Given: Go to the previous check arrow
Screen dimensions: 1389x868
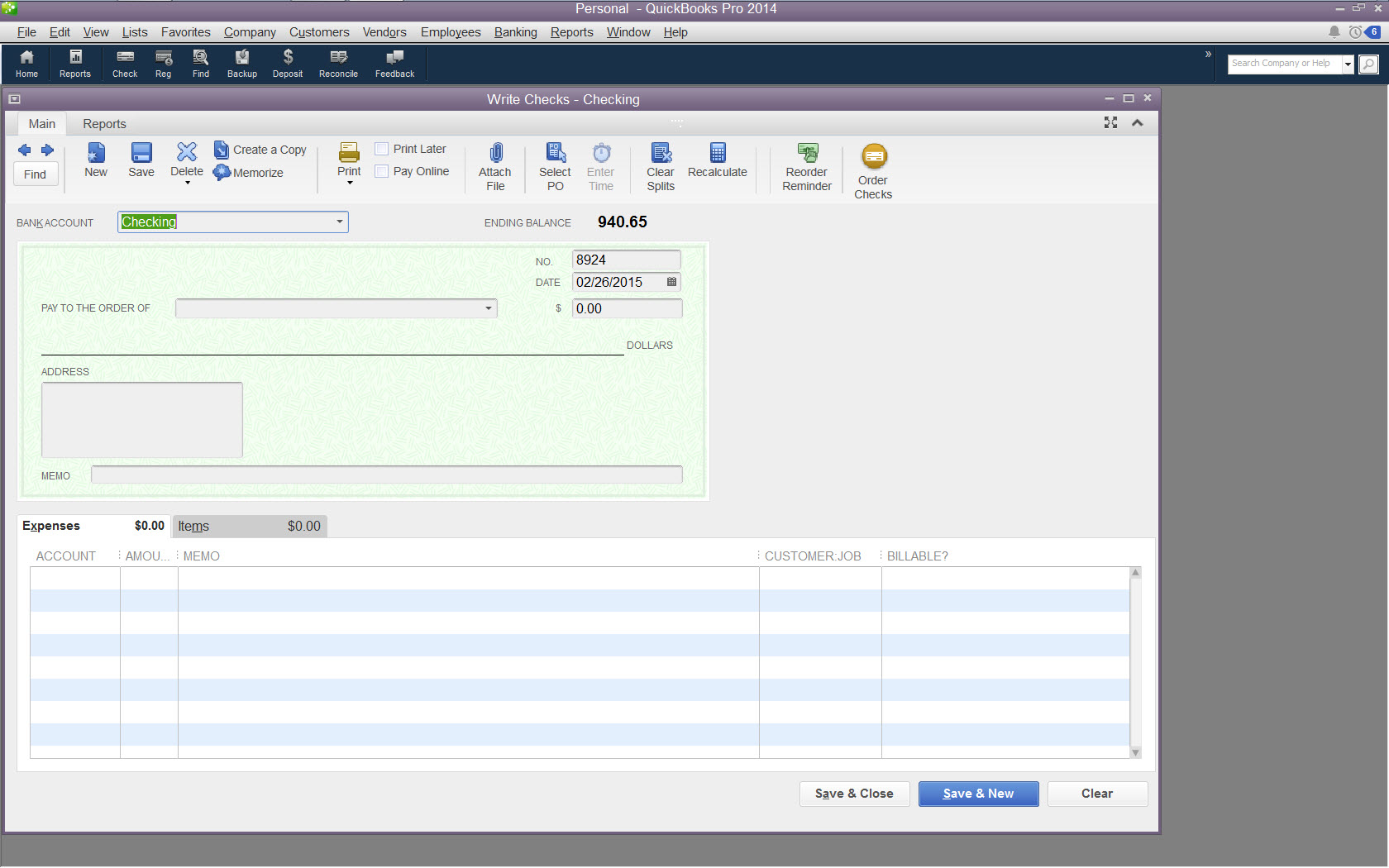Looking at the screenshot, I should [x=25, y=150].
